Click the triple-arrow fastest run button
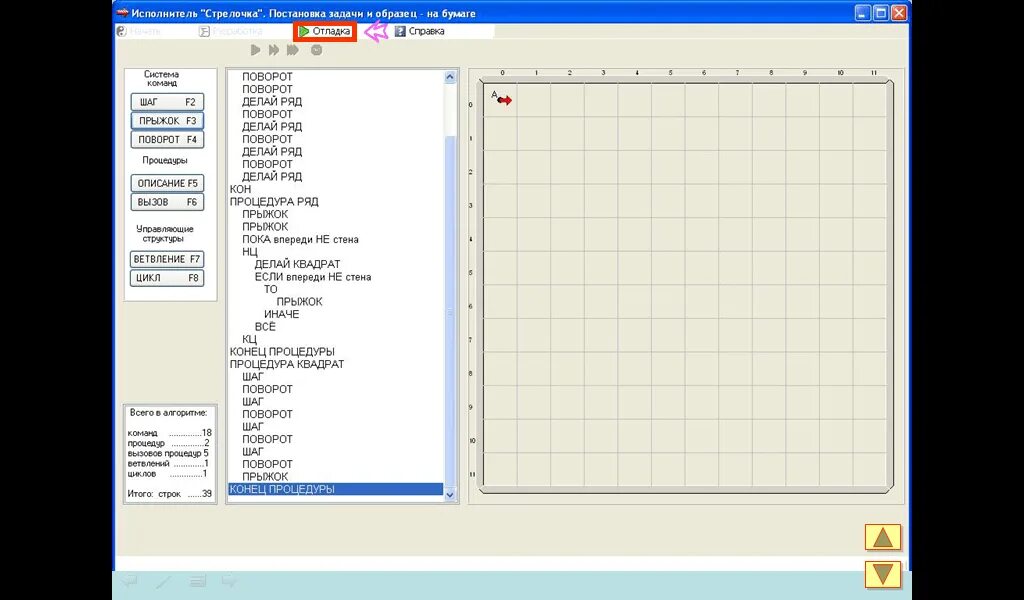The width and height of the screenshot is (1024, 600). tap(293, 50)
